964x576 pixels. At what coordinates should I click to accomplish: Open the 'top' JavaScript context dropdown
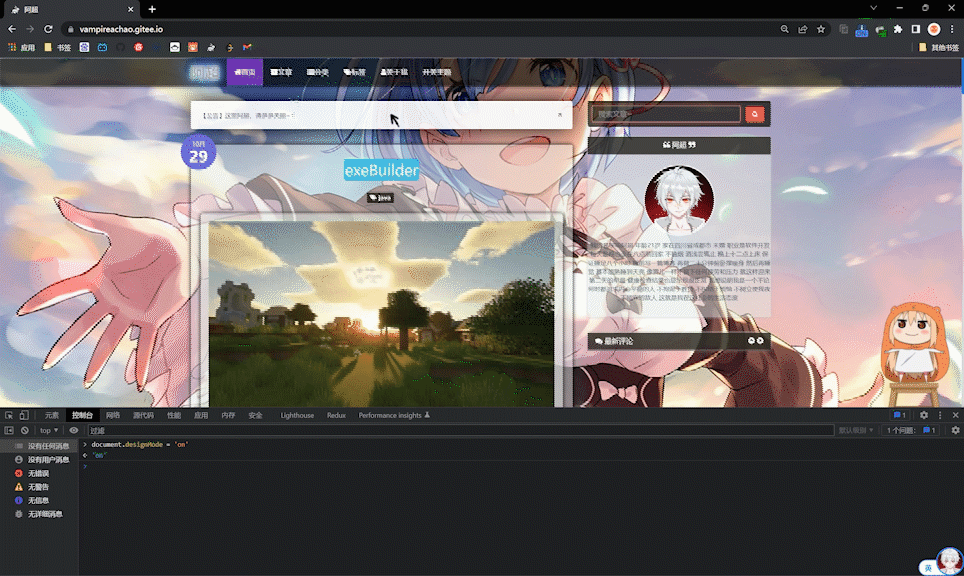point(48,430)
